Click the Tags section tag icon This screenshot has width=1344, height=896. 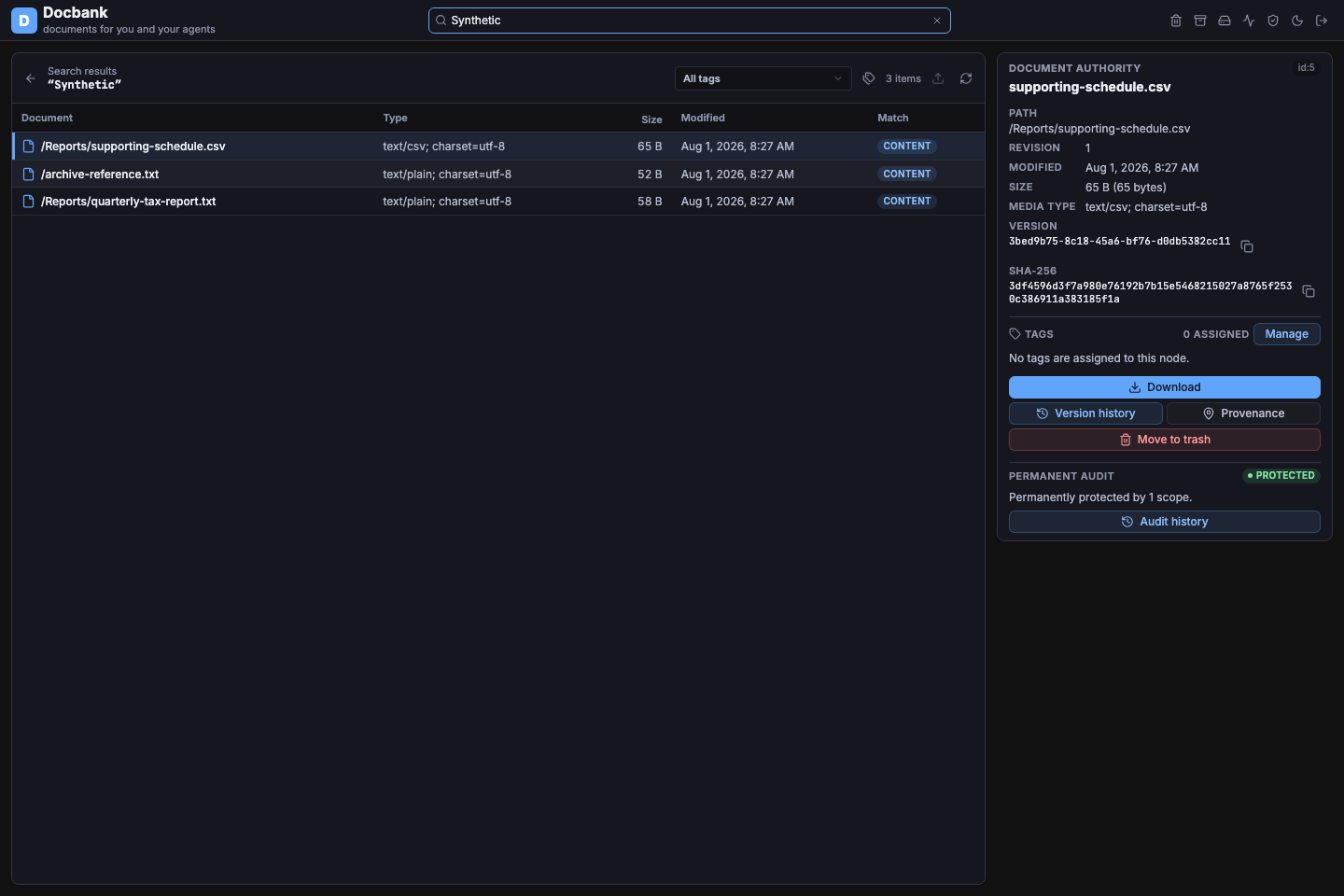(x=1015, y=334)
